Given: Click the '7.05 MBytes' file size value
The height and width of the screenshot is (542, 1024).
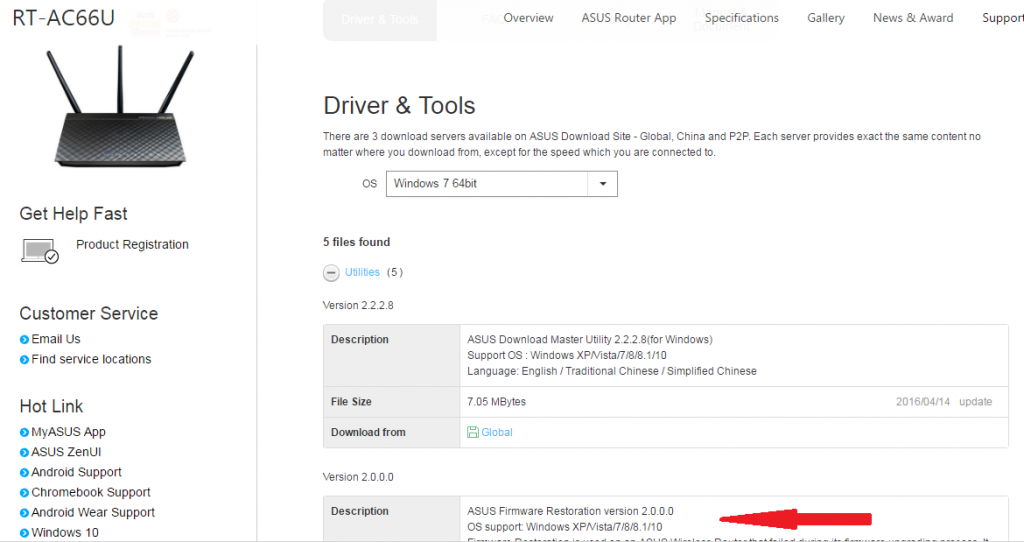Looking at the screenshot, I should click(x=496, y=402).
